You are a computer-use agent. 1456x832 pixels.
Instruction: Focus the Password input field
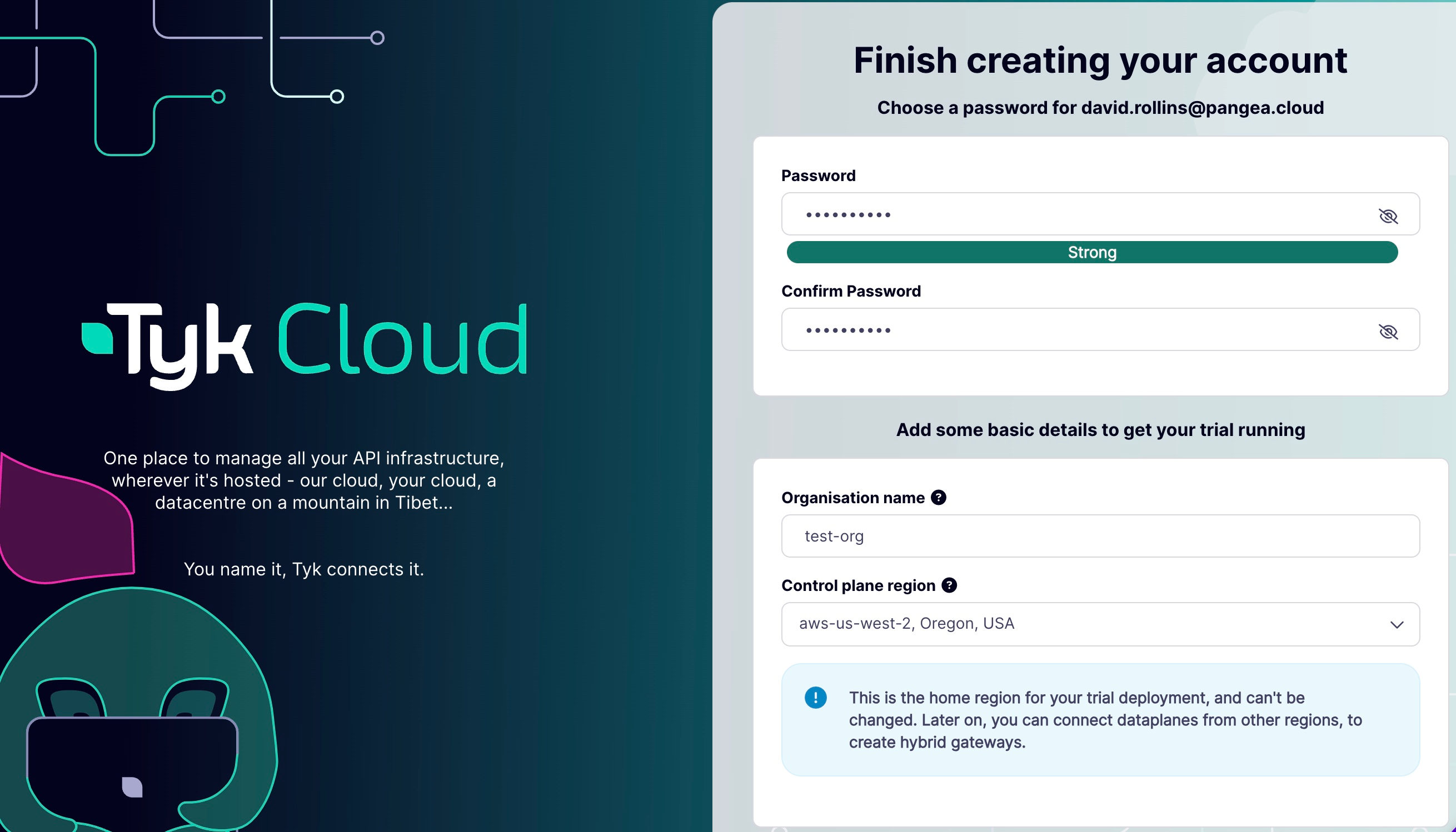click(x=1075, y=214)
